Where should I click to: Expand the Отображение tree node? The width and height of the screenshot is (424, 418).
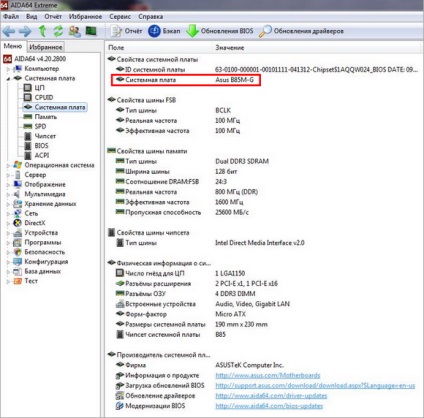pyautogui.click(x=8, y=185)
